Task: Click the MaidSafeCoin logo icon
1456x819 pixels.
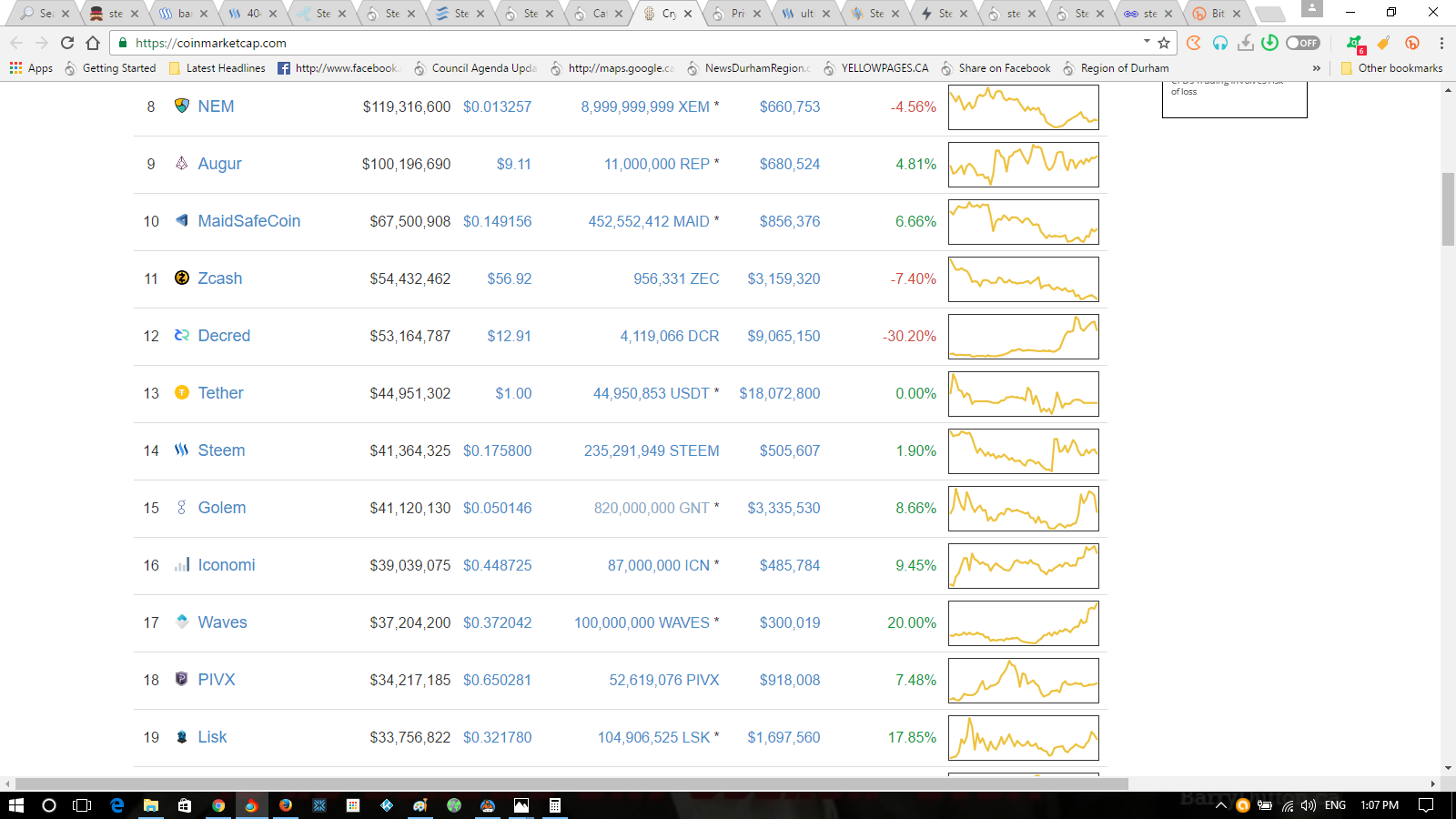Action: pos(182,220)
